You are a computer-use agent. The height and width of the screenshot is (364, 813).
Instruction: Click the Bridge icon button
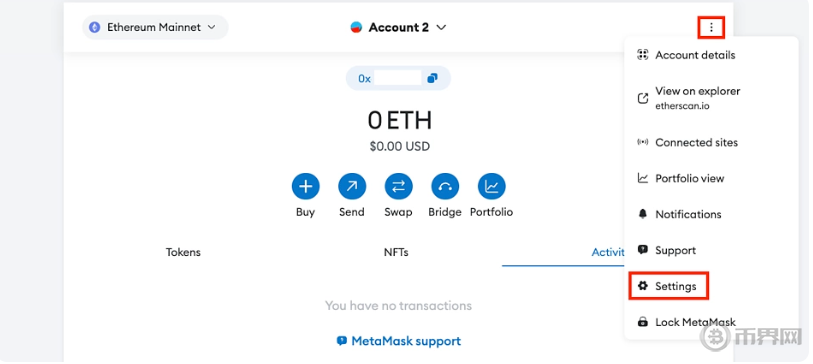[x=445, y=187]
